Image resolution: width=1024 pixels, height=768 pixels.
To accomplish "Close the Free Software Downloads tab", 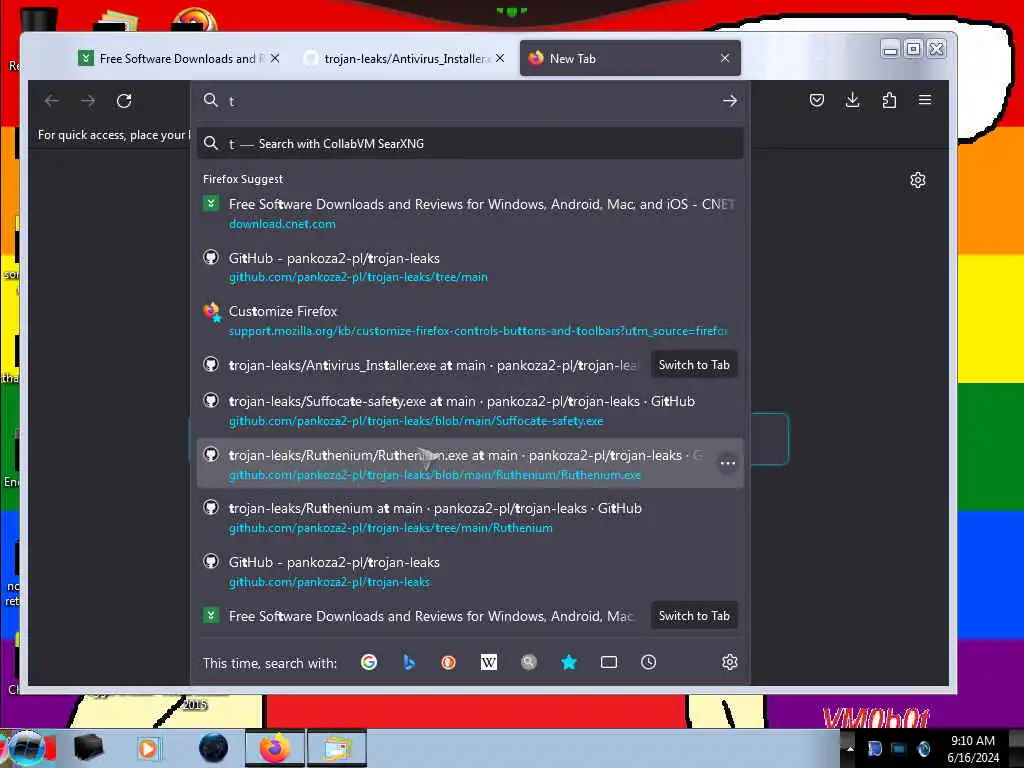I will (275, 58).
